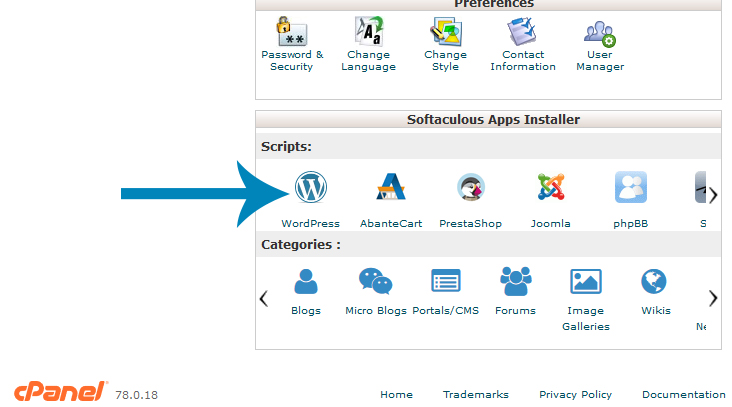Click the AbanteCart script icon
This screenshot has width=732, height=407.
(390, 188)
